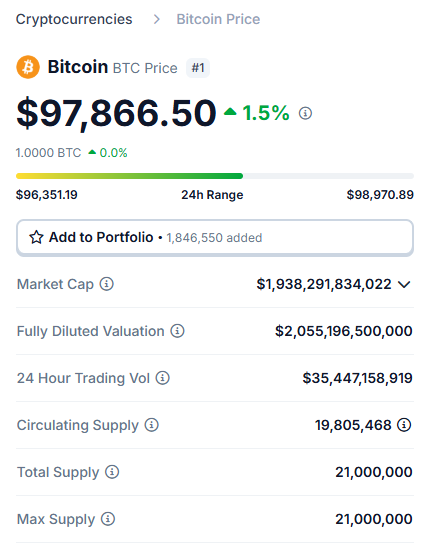Click the orange Bitcoin logo icon
Image resolution: width=426 pixels, height=549 pixels.
(x=28, y=67)
